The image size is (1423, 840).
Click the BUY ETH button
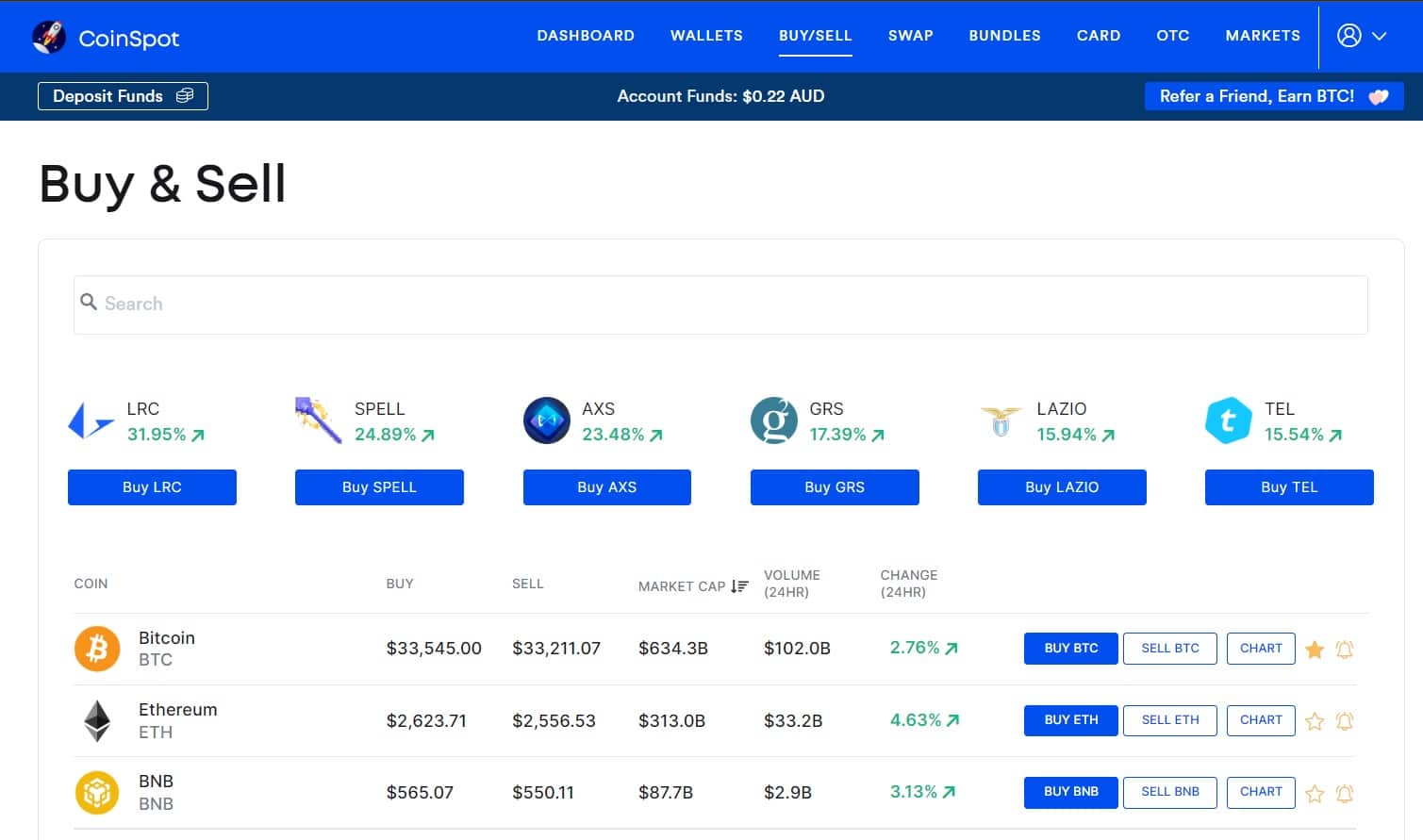click(1071, 720)
